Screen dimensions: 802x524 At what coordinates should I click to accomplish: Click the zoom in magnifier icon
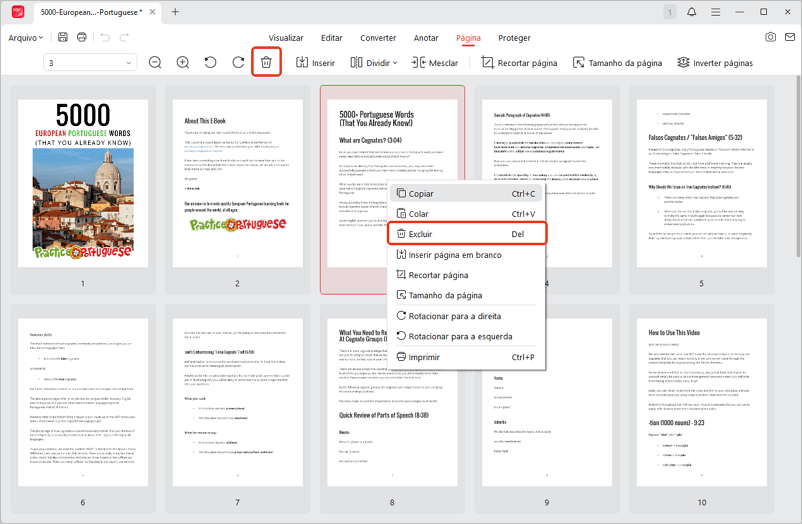pos(183,62)
